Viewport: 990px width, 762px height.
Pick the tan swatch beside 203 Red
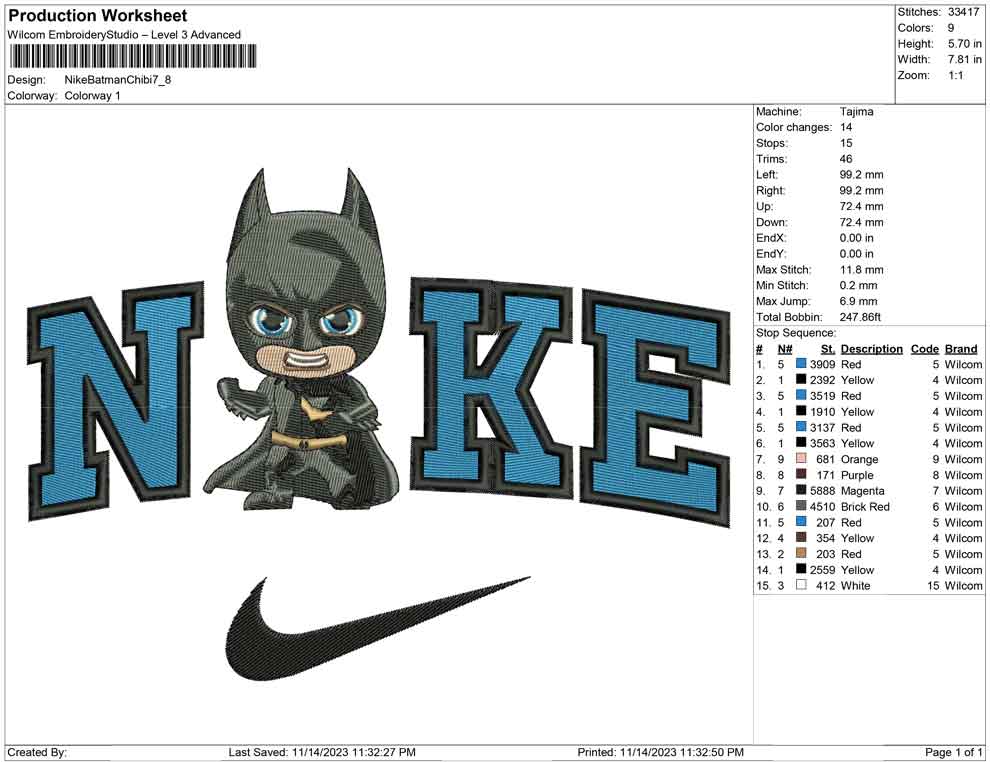coord(801,553)
